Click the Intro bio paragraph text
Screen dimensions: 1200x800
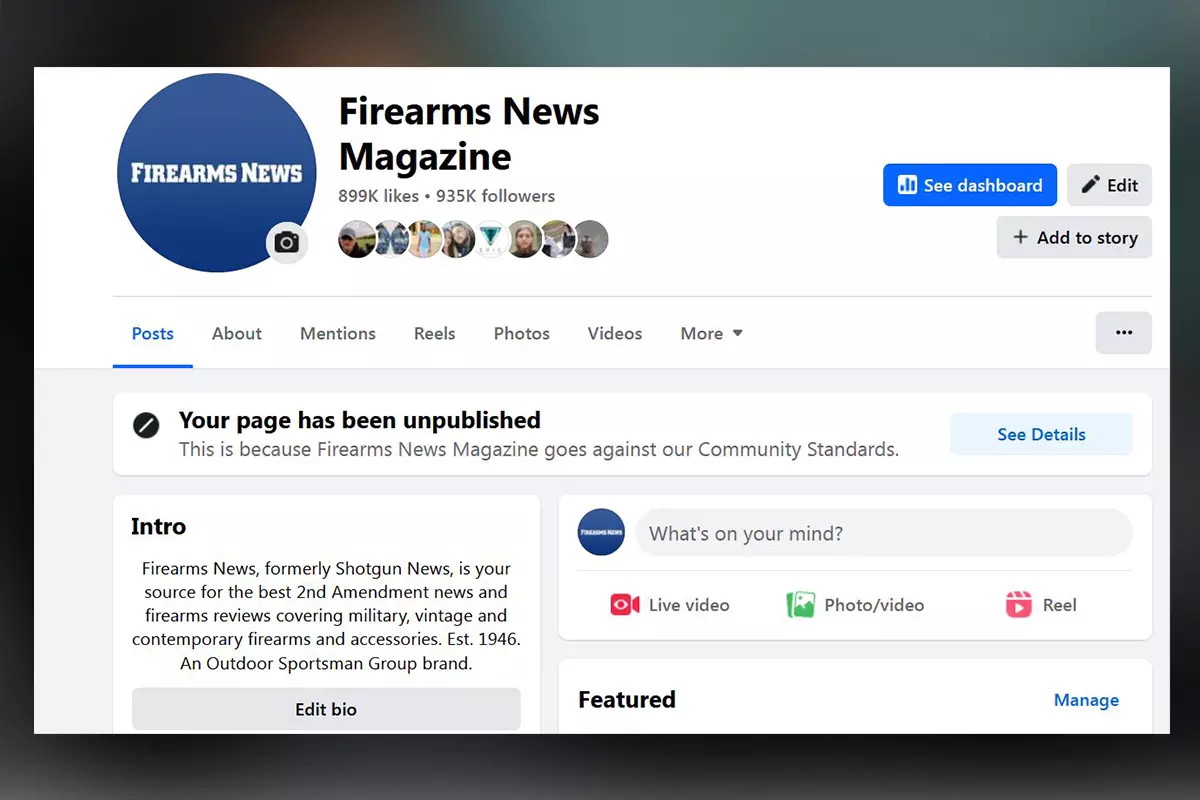pos(326,616)
